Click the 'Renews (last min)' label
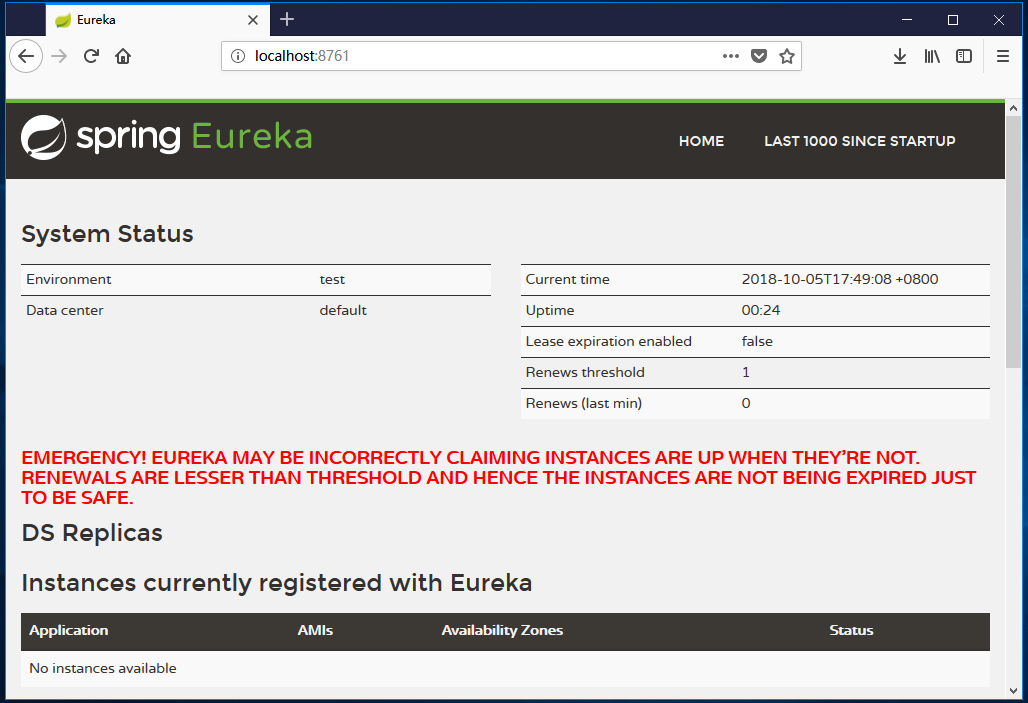1028x703 pixels. [x=583, y=403]
